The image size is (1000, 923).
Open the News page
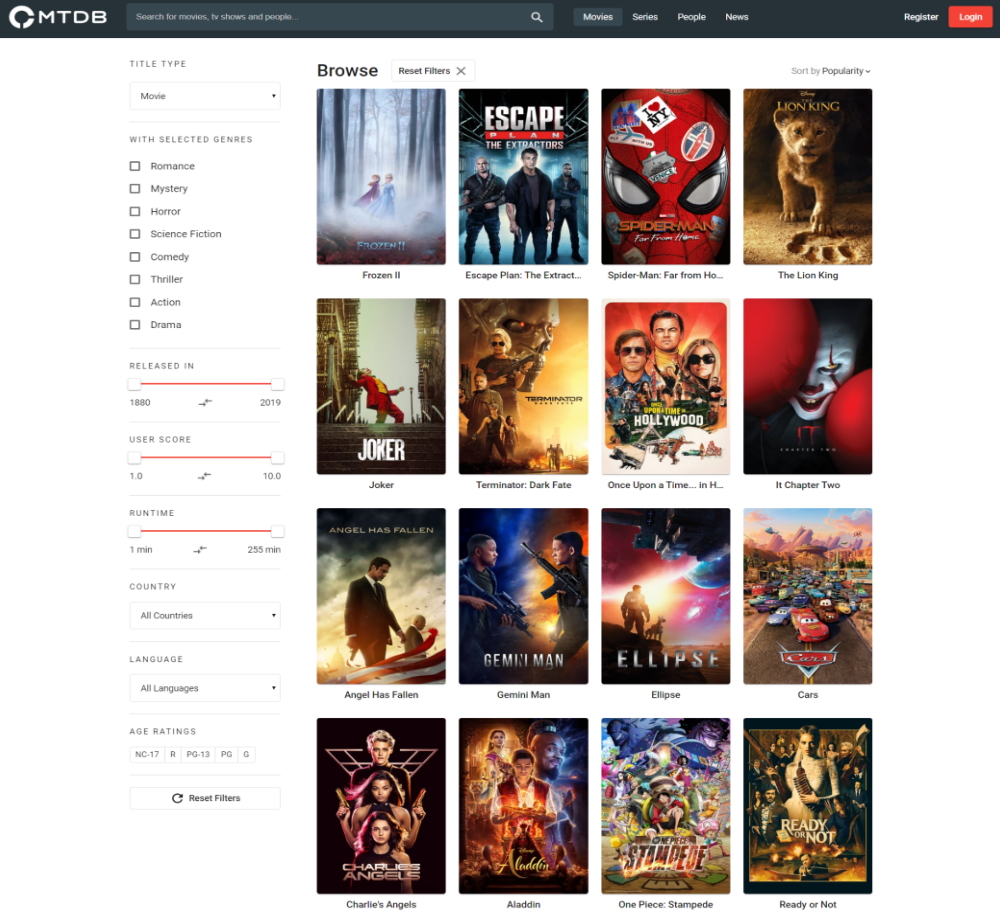coord(737,17)
